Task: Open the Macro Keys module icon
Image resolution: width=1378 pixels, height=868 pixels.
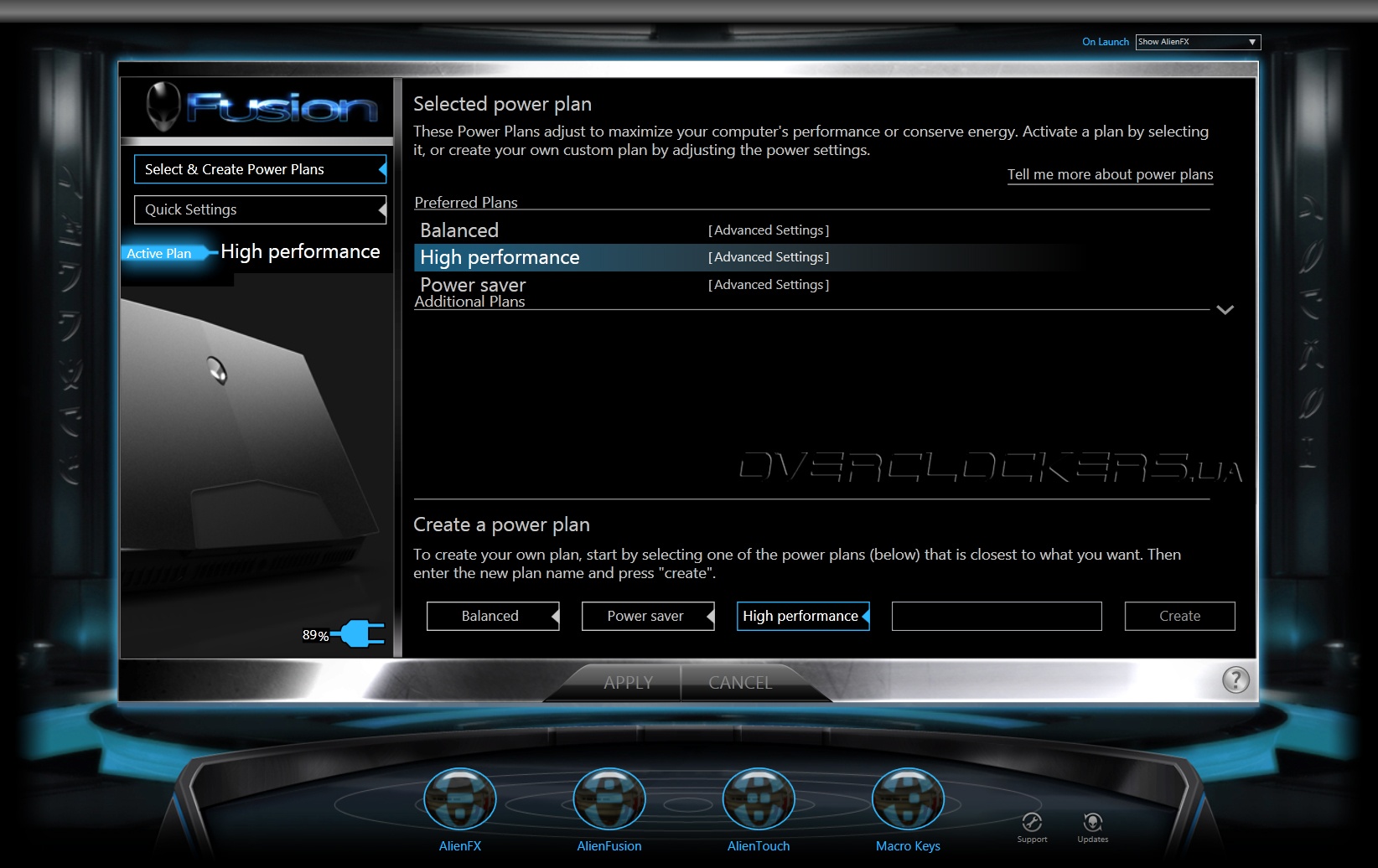Action: point(908,799)
